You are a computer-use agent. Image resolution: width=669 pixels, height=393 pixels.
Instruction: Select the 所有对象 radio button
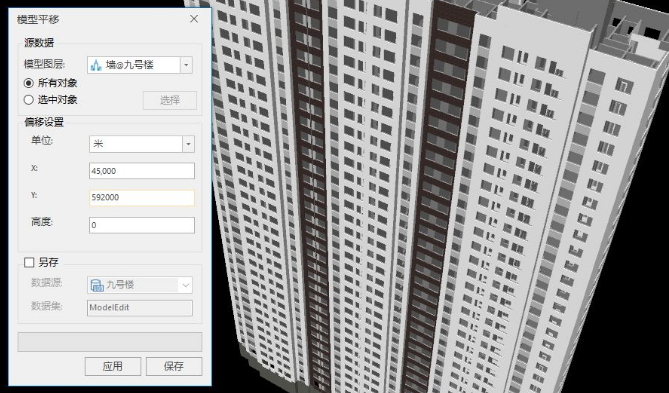(x=29, y=83)
